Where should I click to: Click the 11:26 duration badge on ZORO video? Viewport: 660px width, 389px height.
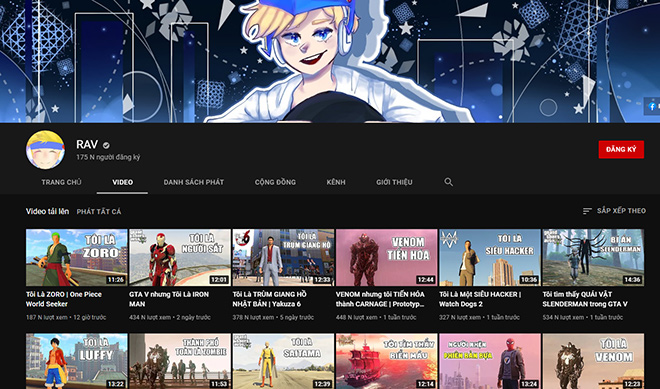115,280
